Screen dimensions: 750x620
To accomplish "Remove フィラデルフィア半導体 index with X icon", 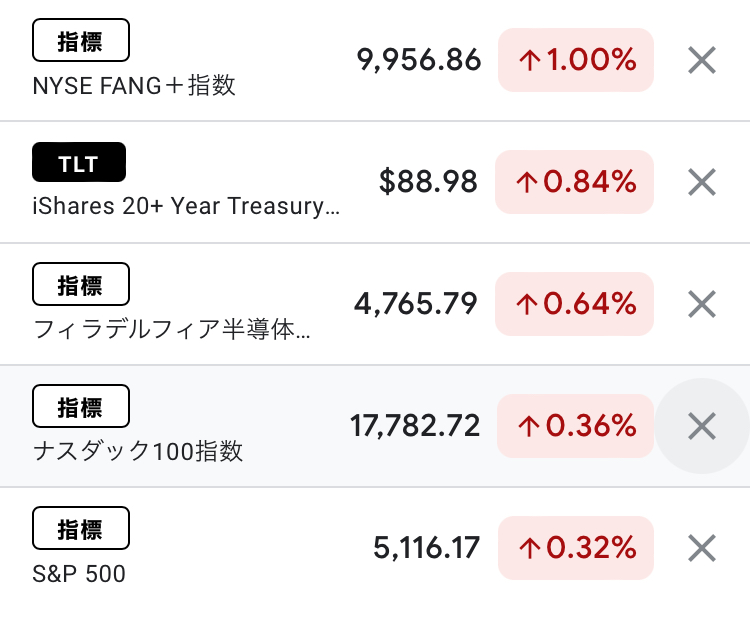I will 702,304.
